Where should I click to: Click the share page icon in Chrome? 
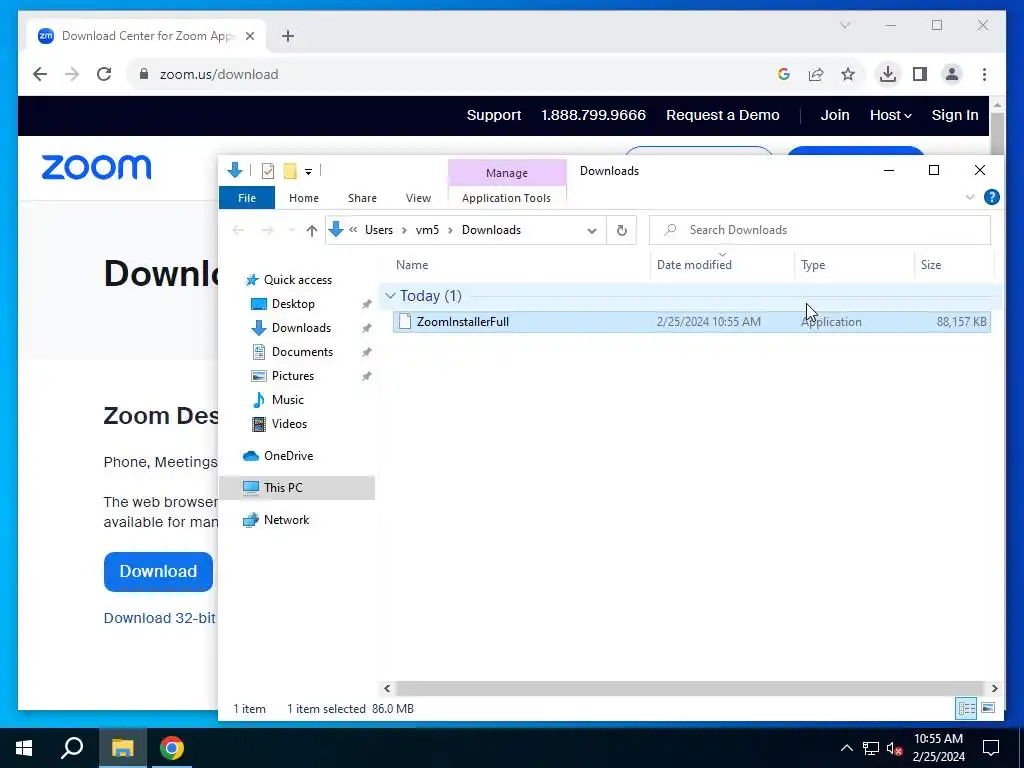coord(816,74)
